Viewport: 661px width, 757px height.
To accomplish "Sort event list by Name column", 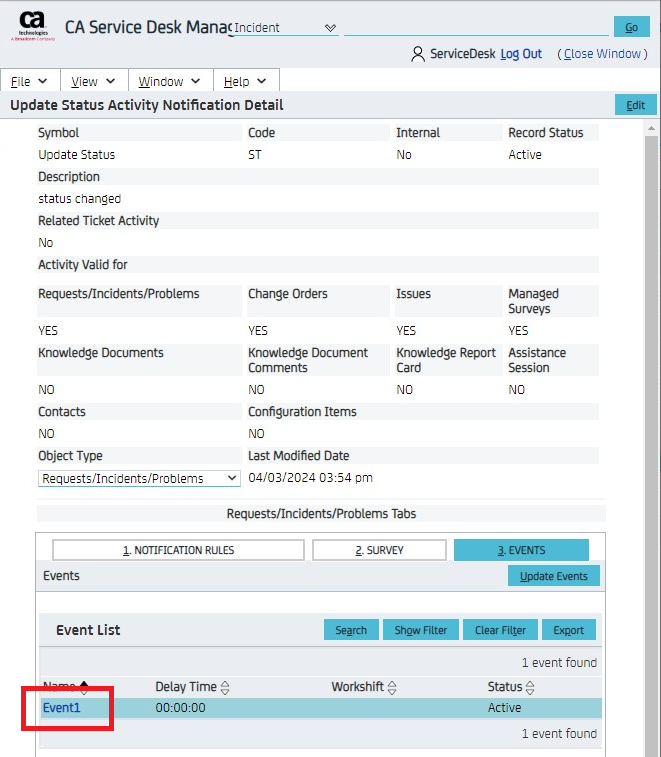I will pos(84,687).
